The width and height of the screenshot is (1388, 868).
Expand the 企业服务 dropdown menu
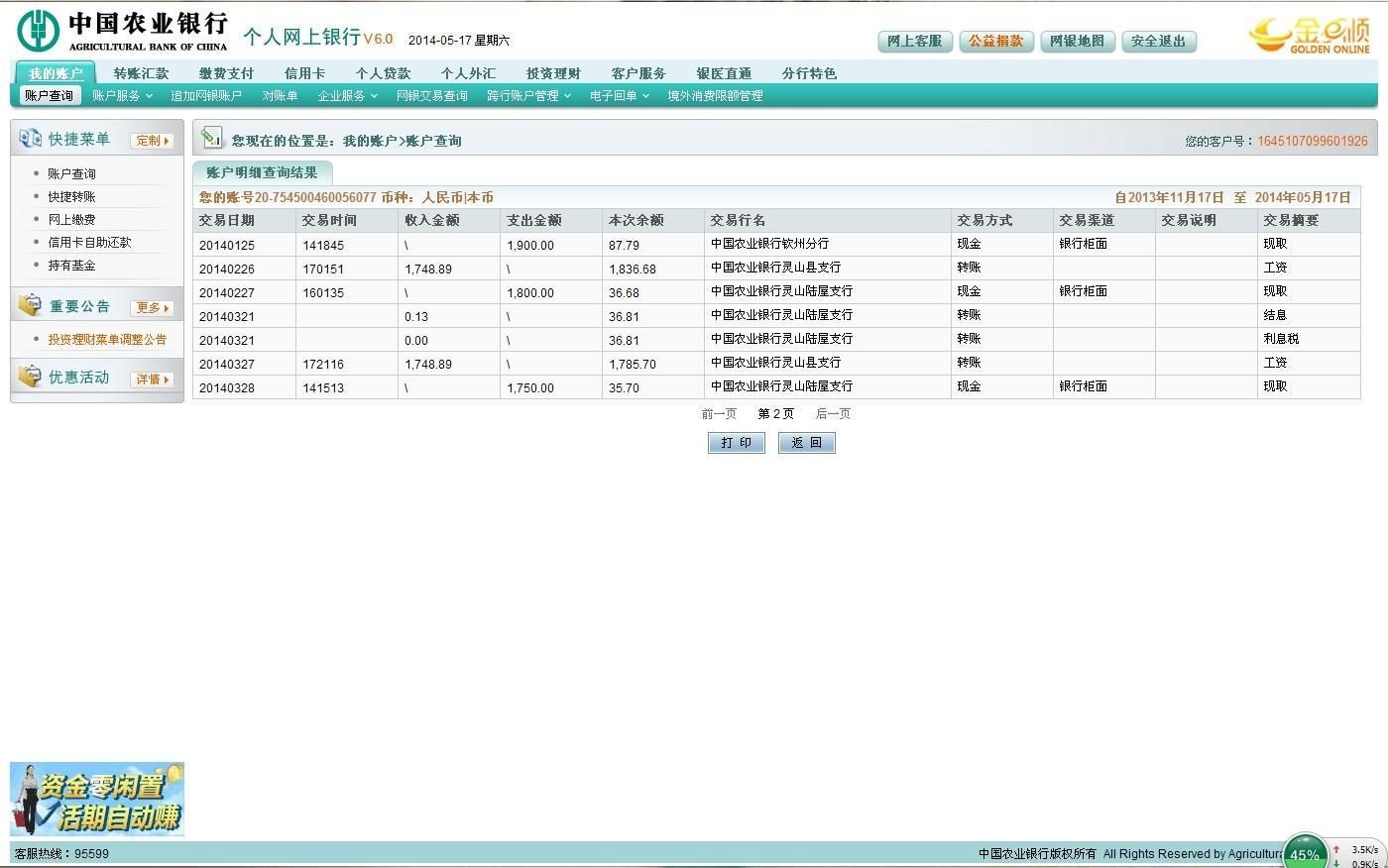click(x=347, y=96)
